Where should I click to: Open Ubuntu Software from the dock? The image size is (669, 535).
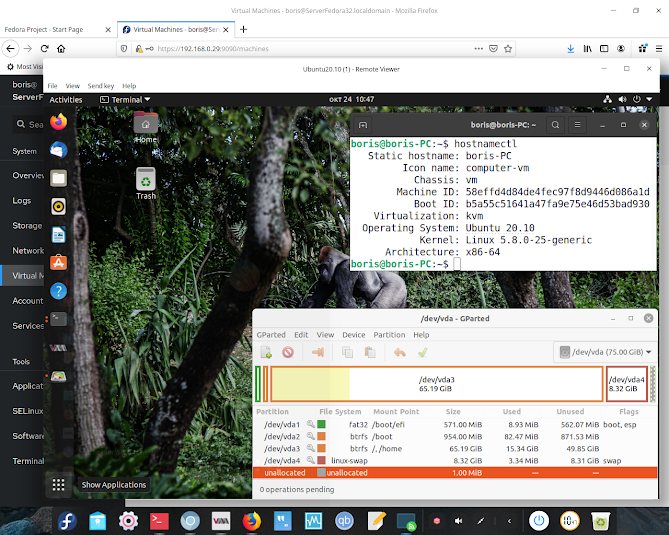tap(58, 263)
